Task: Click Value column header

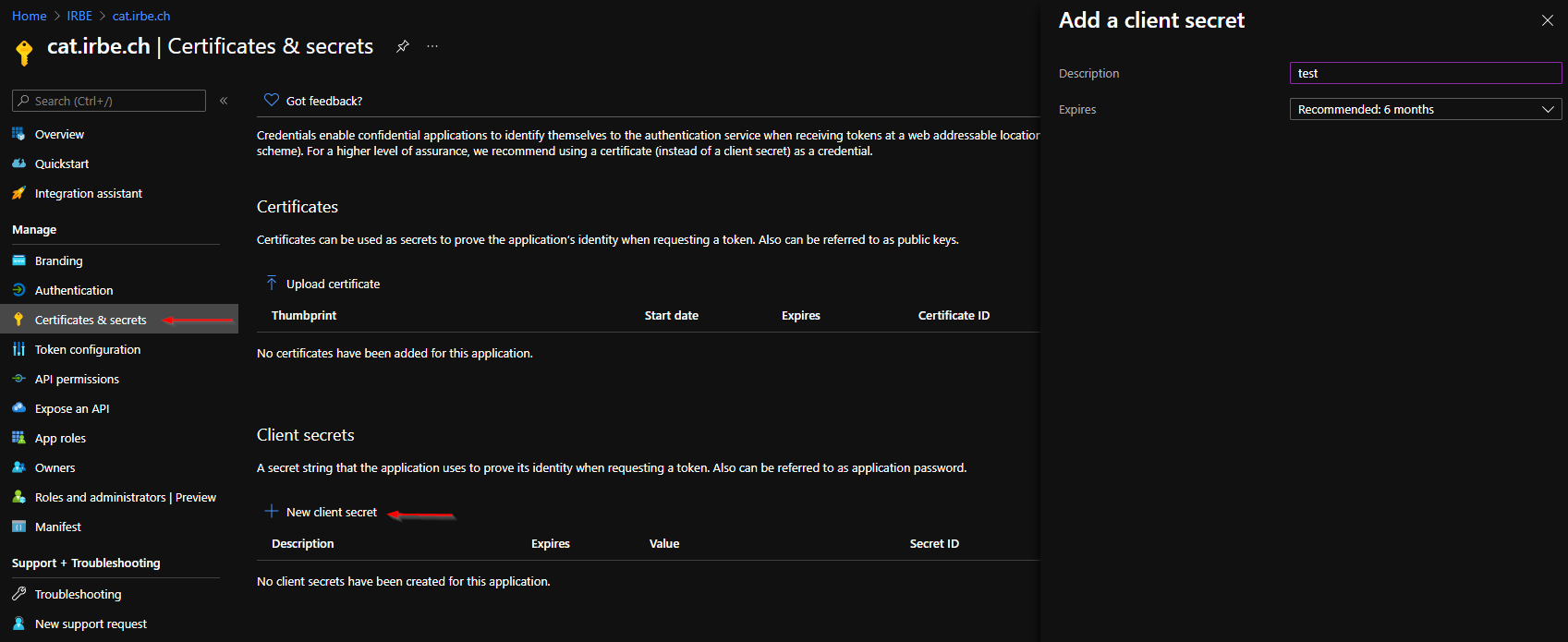Action: coord(664,543)
